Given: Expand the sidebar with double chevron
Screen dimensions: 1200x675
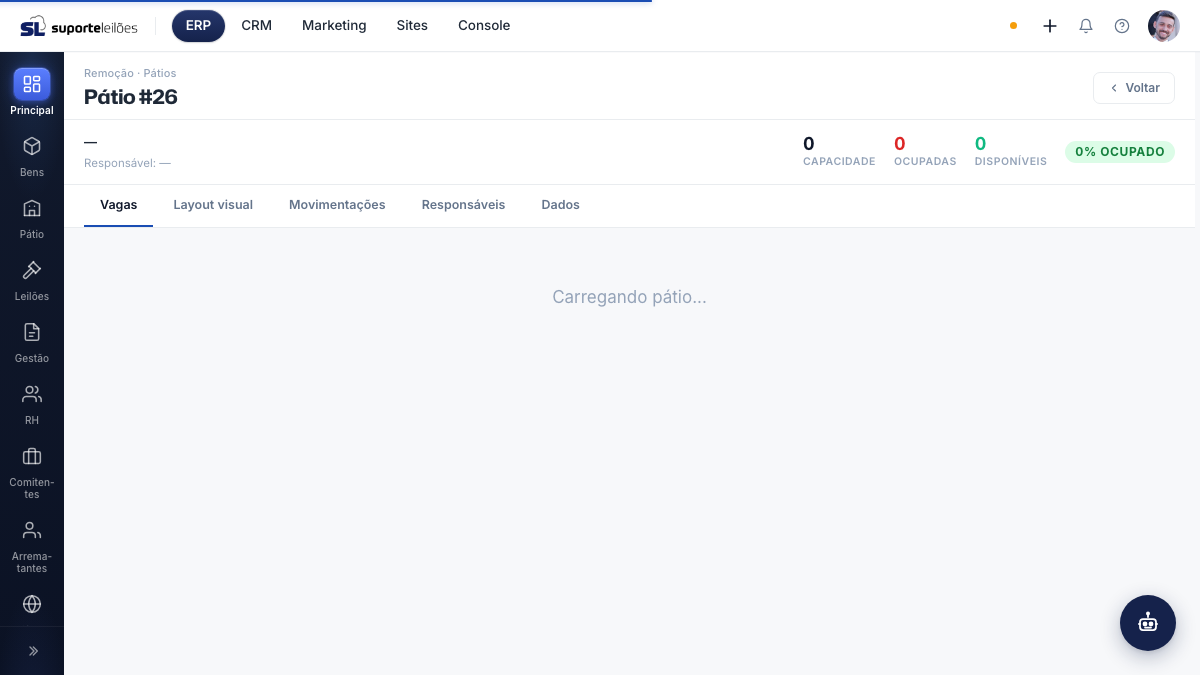Looking at the screenshot, I should point(32,651).
